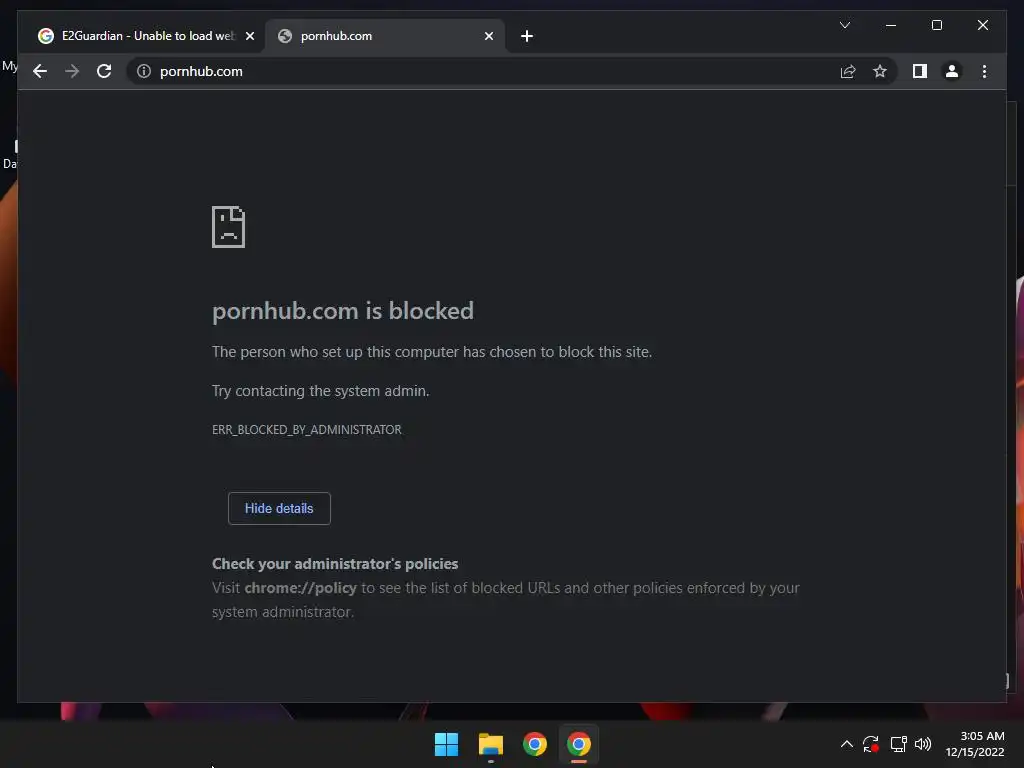
Task: Reload the blocked page
Action: [104, 71]
